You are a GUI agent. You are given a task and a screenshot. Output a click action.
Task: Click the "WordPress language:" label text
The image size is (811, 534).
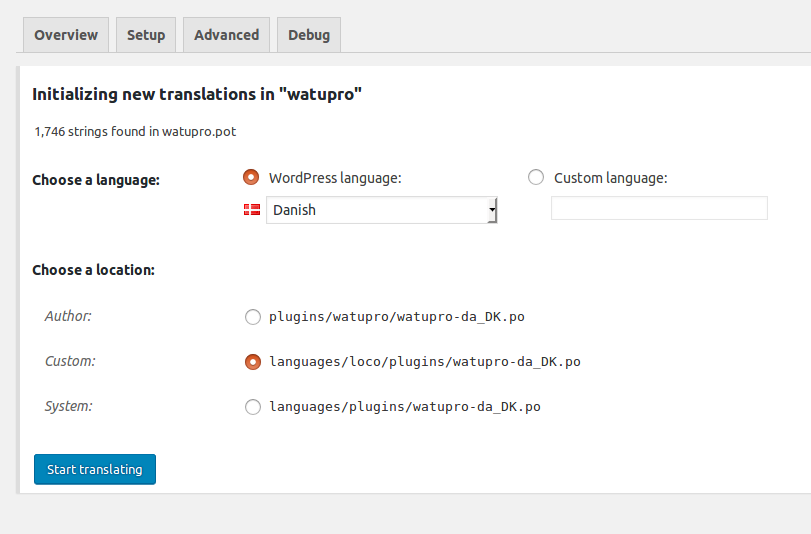335,178
